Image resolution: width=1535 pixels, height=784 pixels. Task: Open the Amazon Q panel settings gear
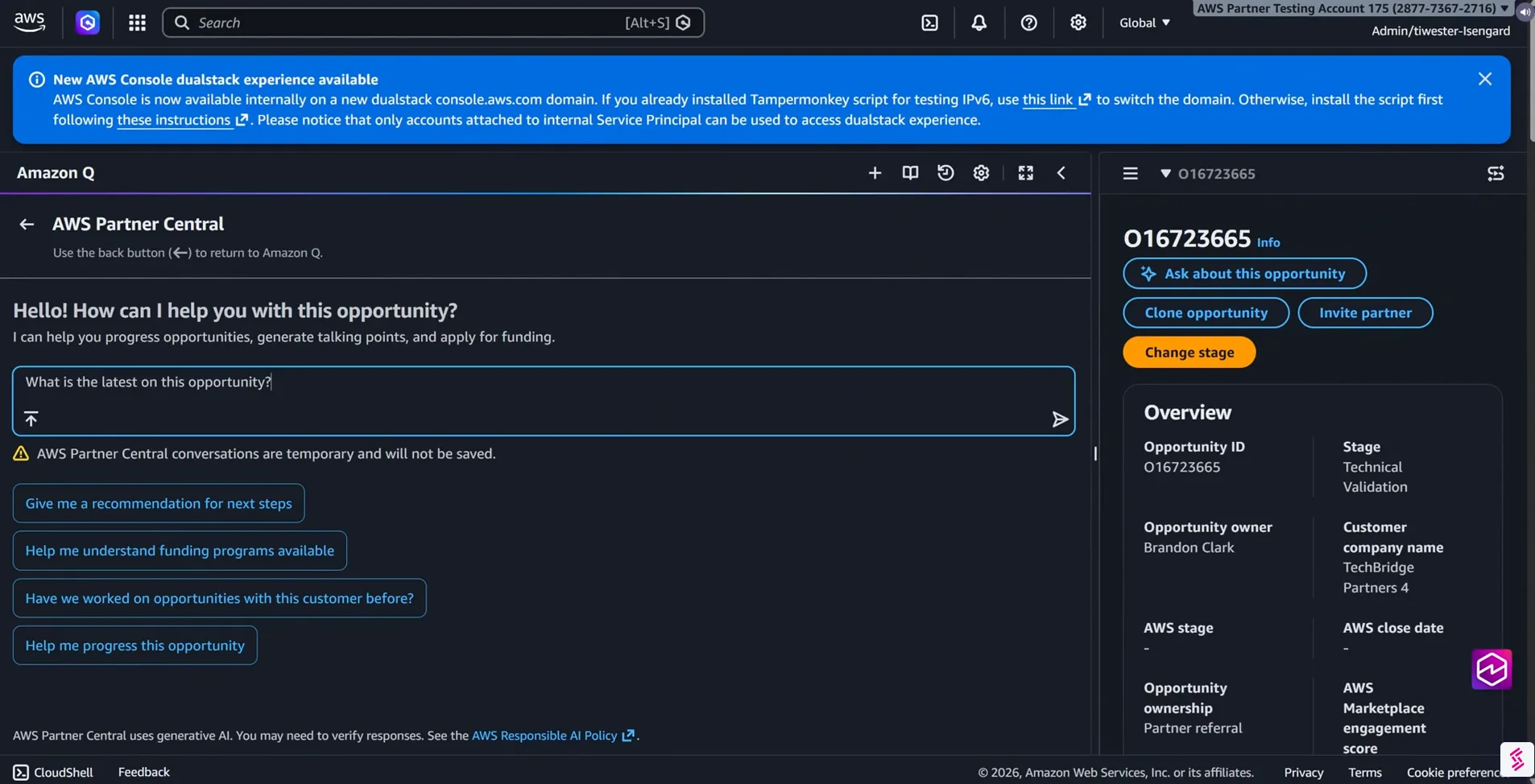(x=981, y=173)
